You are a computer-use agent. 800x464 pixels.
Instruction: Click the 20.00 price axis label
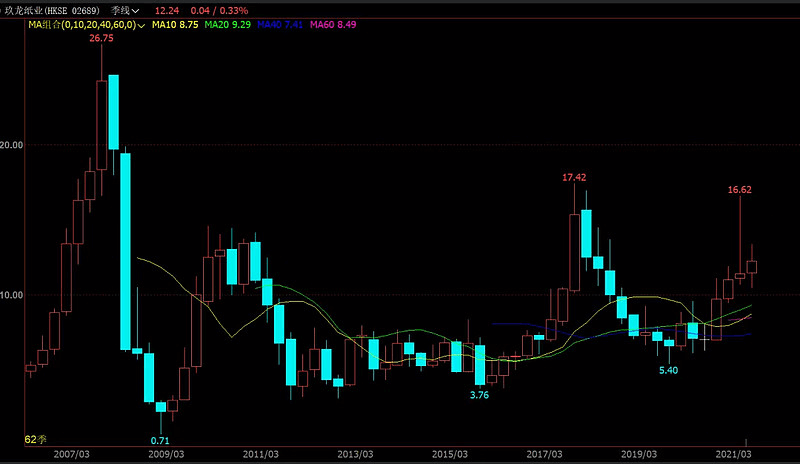point(11,145)
